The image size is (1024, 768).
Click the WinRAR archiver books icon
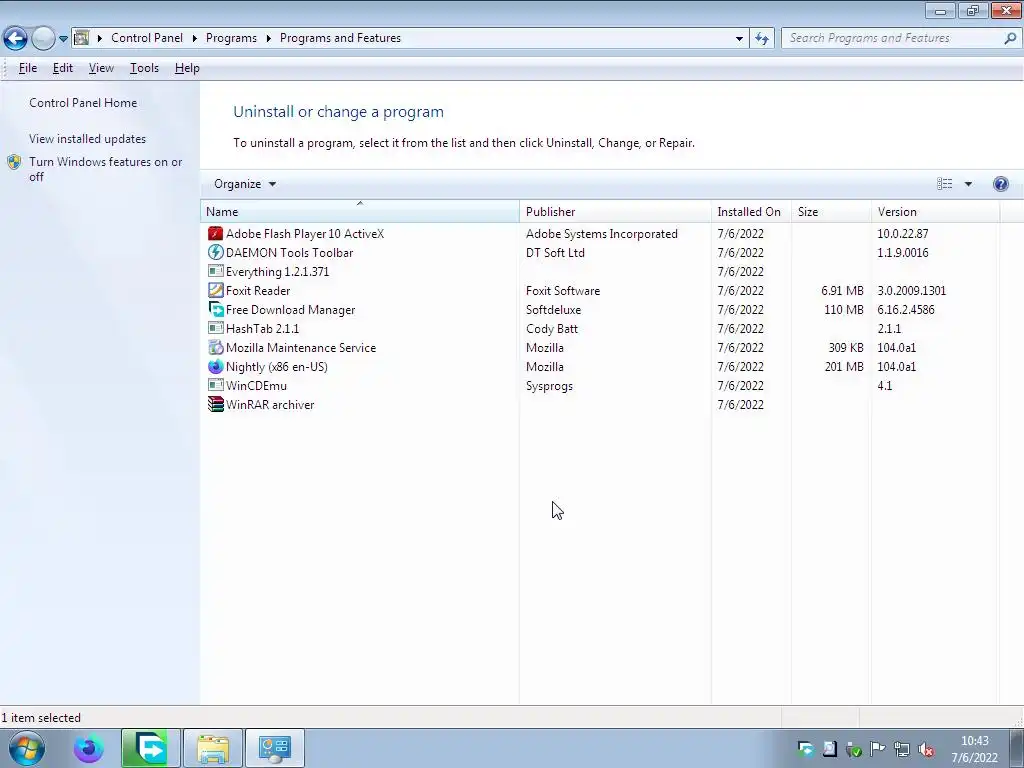[x=216, y=404]
